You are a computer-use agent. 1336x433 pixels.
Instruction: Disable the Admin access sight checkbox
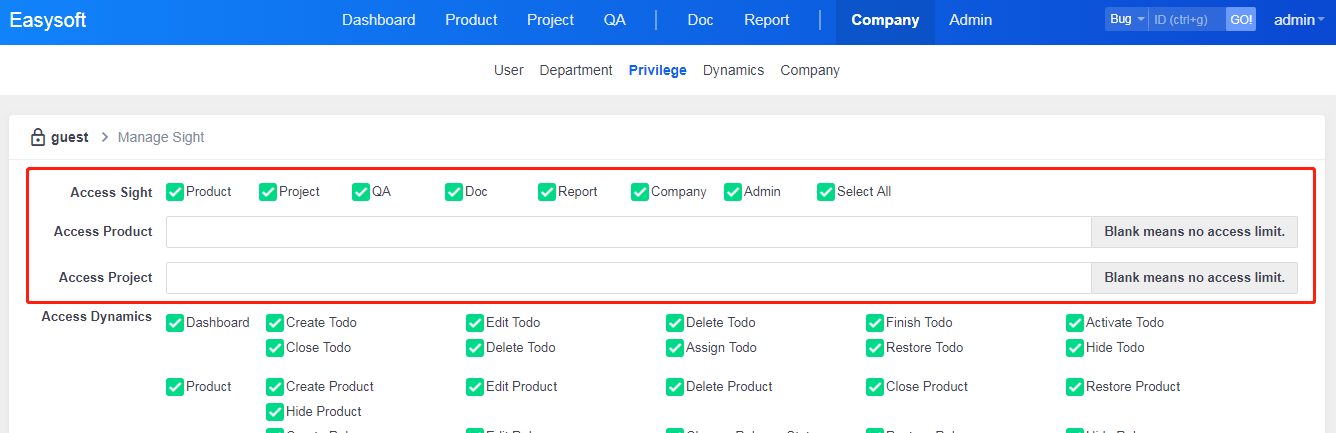click(733, 192)
